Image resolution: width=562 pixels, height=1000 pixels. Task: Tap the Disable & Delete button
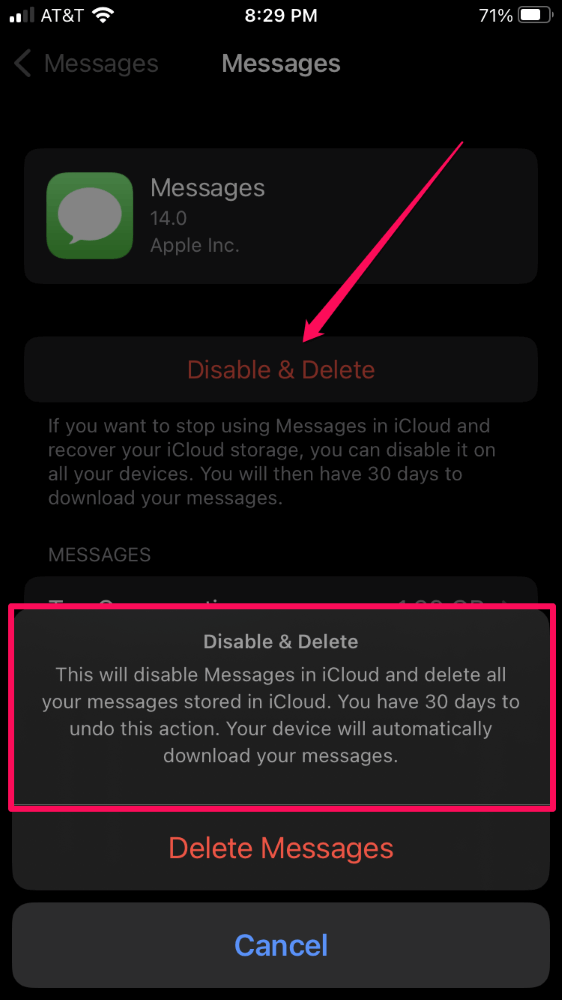click(x=281, y=369)
